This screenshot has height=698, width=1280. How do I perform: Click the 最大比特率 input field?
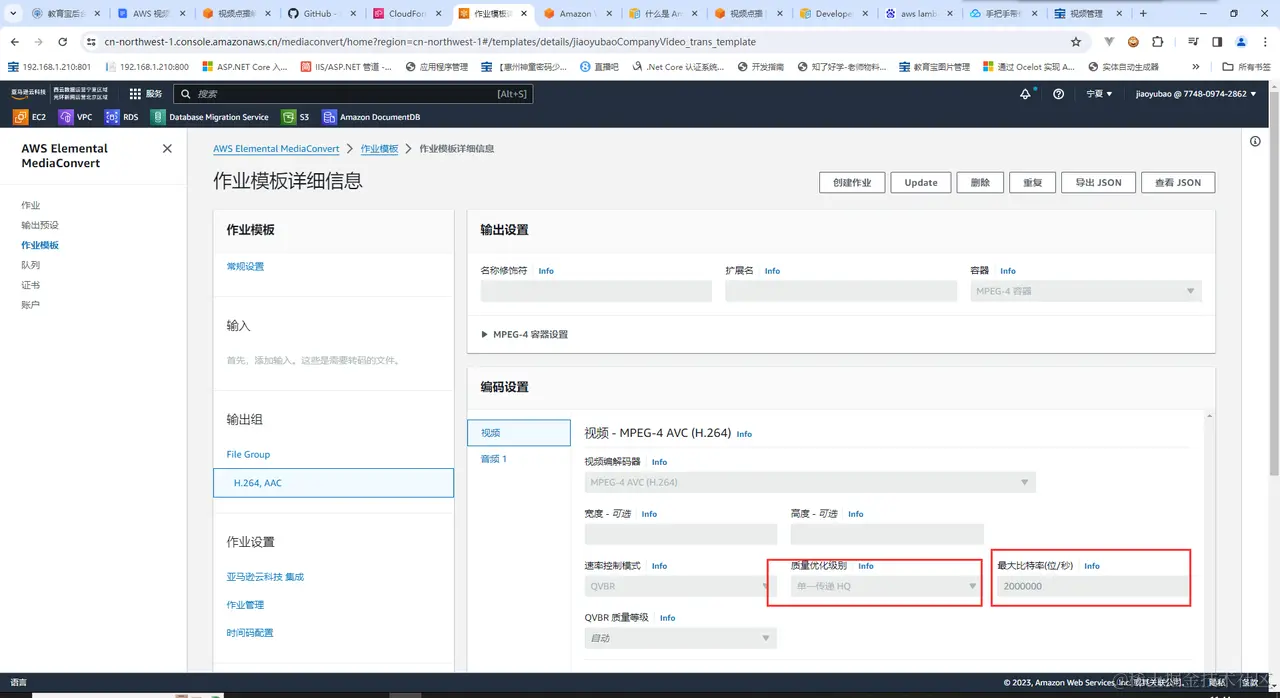(1093, 586)
